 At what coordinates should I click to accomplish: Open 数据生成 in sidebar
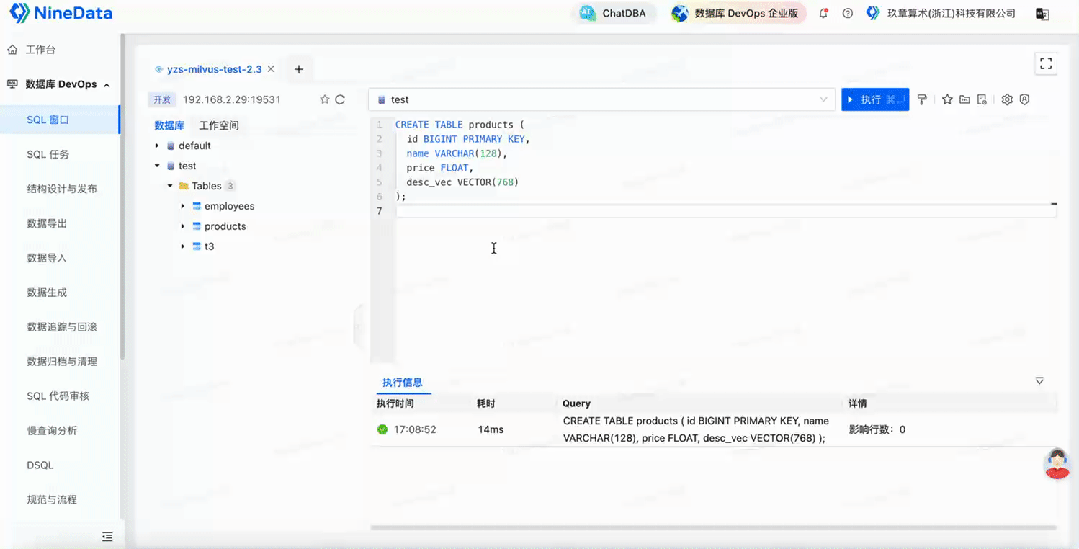(47, 292)
